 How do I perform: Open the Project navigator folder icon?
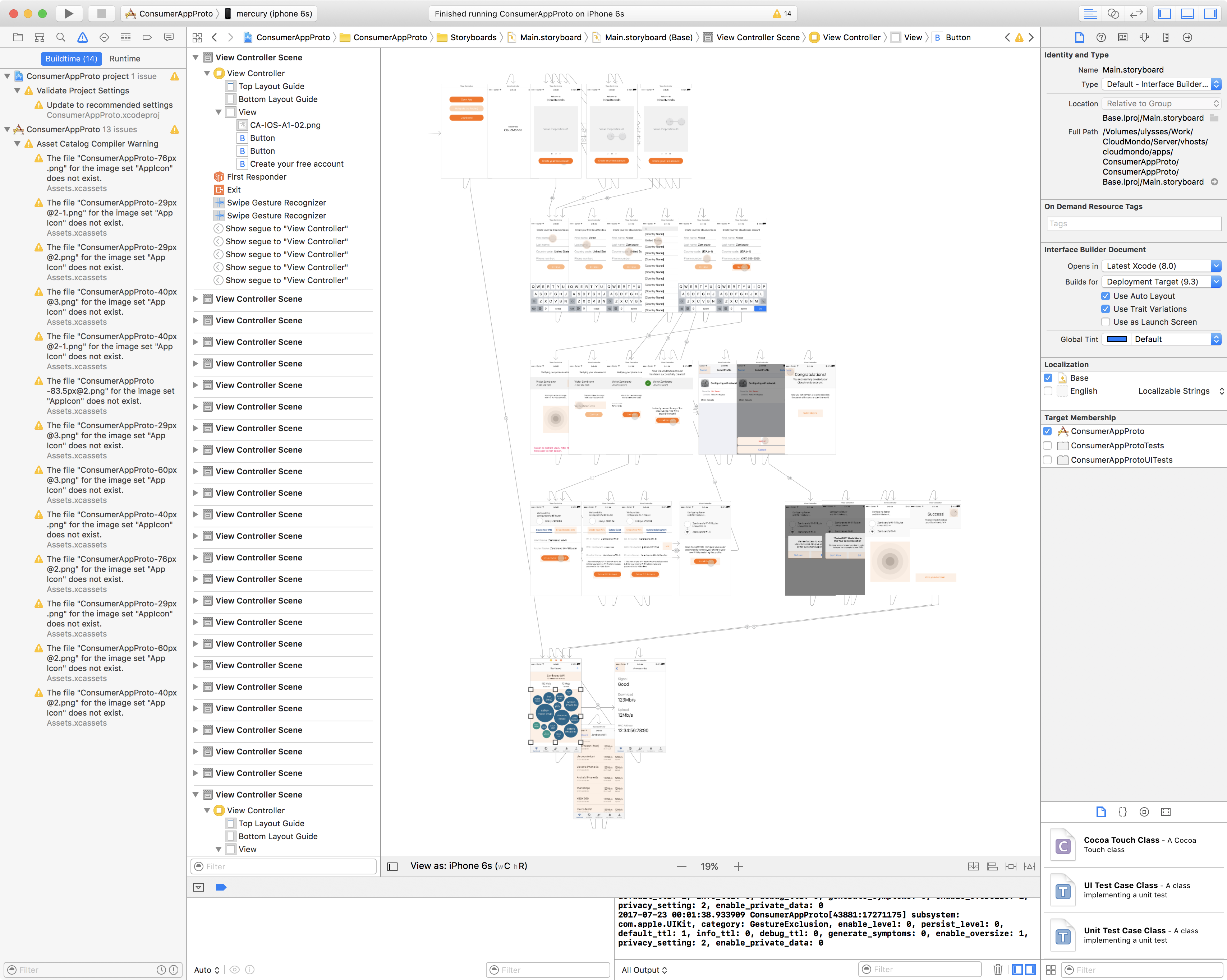pos(18,37)
